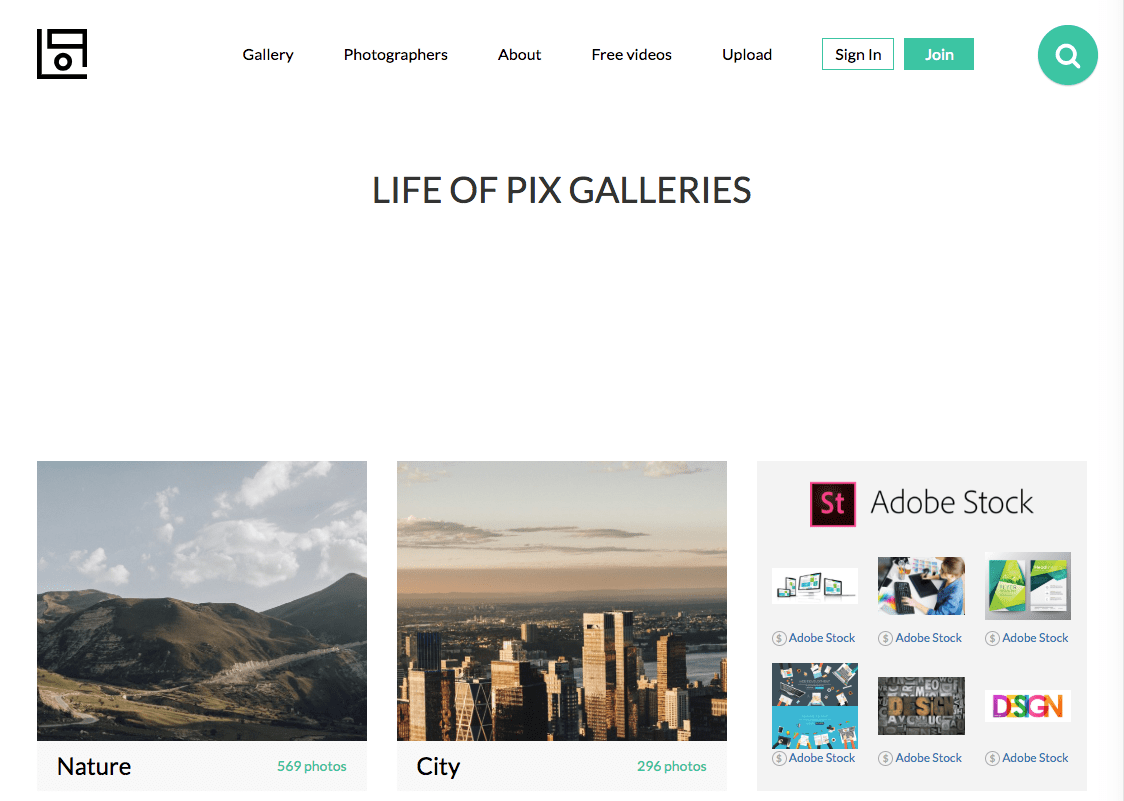Click the Nature gallery title
The height and width of the screenshot is (801, 1124).
coord(94,767)
